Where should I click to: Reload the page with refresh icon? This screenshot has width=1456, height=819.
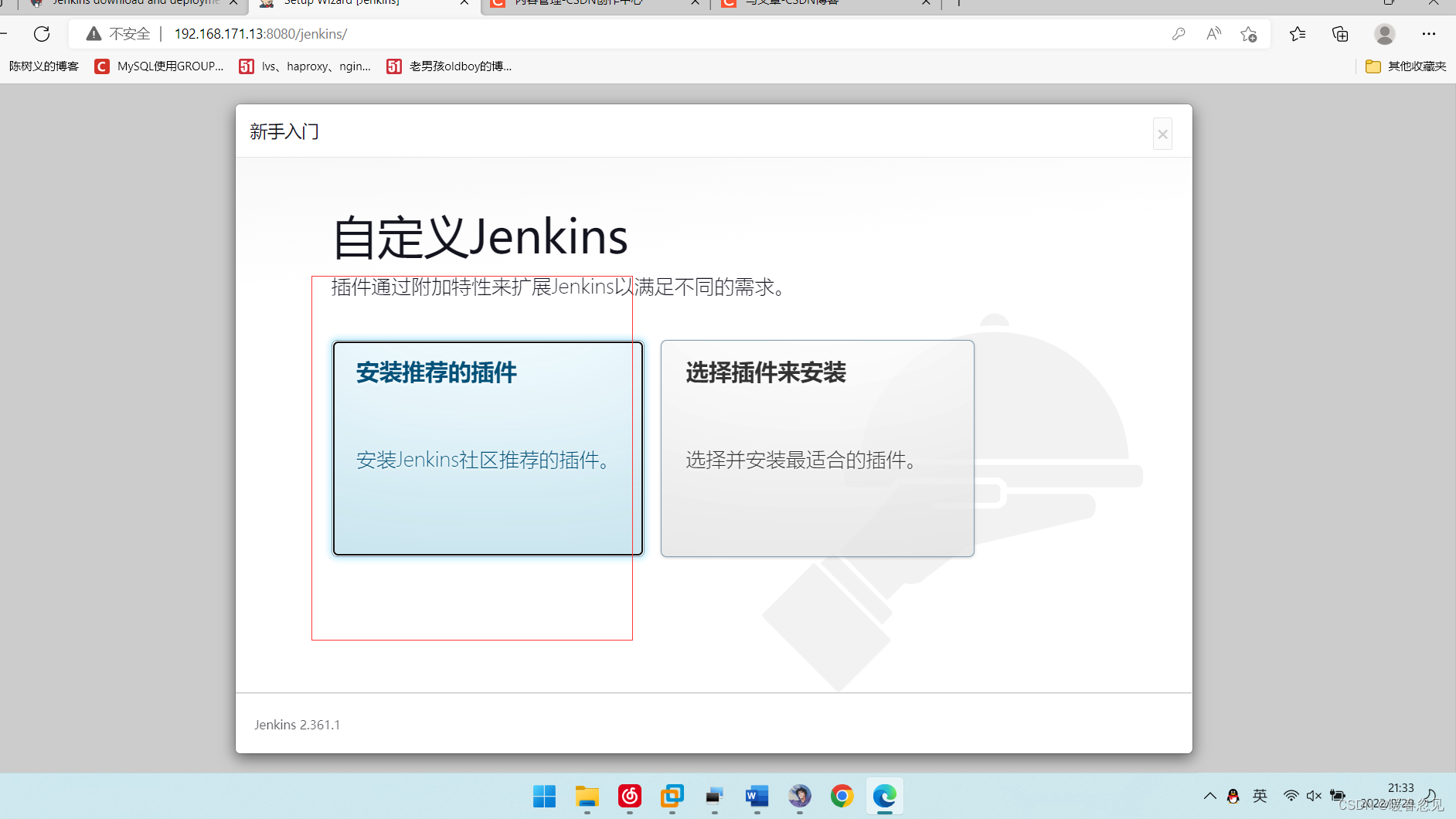42,34
